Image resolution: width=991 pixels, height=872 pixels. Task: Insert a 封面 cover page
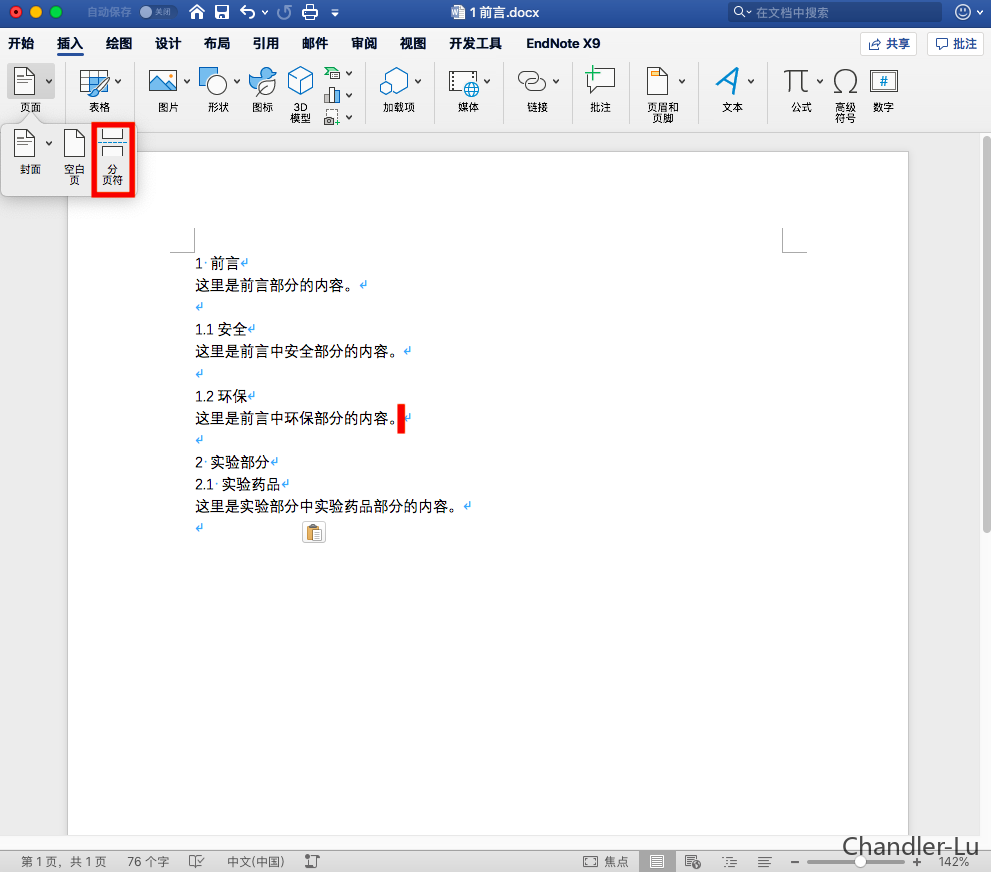coord(25,143)
